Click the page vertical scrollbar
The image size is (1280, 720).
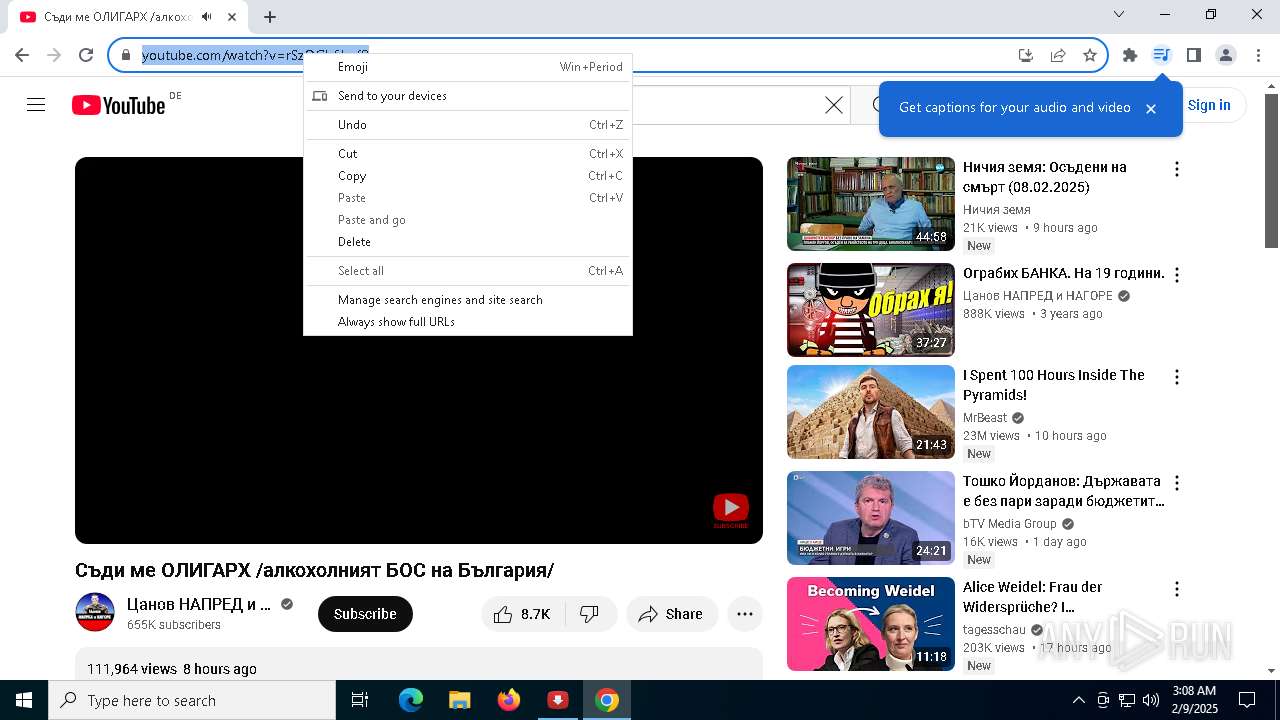point(1272,170)
